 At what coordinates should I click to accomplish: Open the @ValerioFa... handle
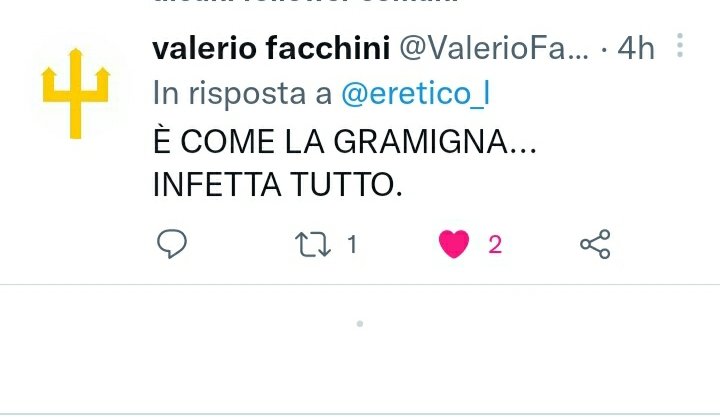494,48
